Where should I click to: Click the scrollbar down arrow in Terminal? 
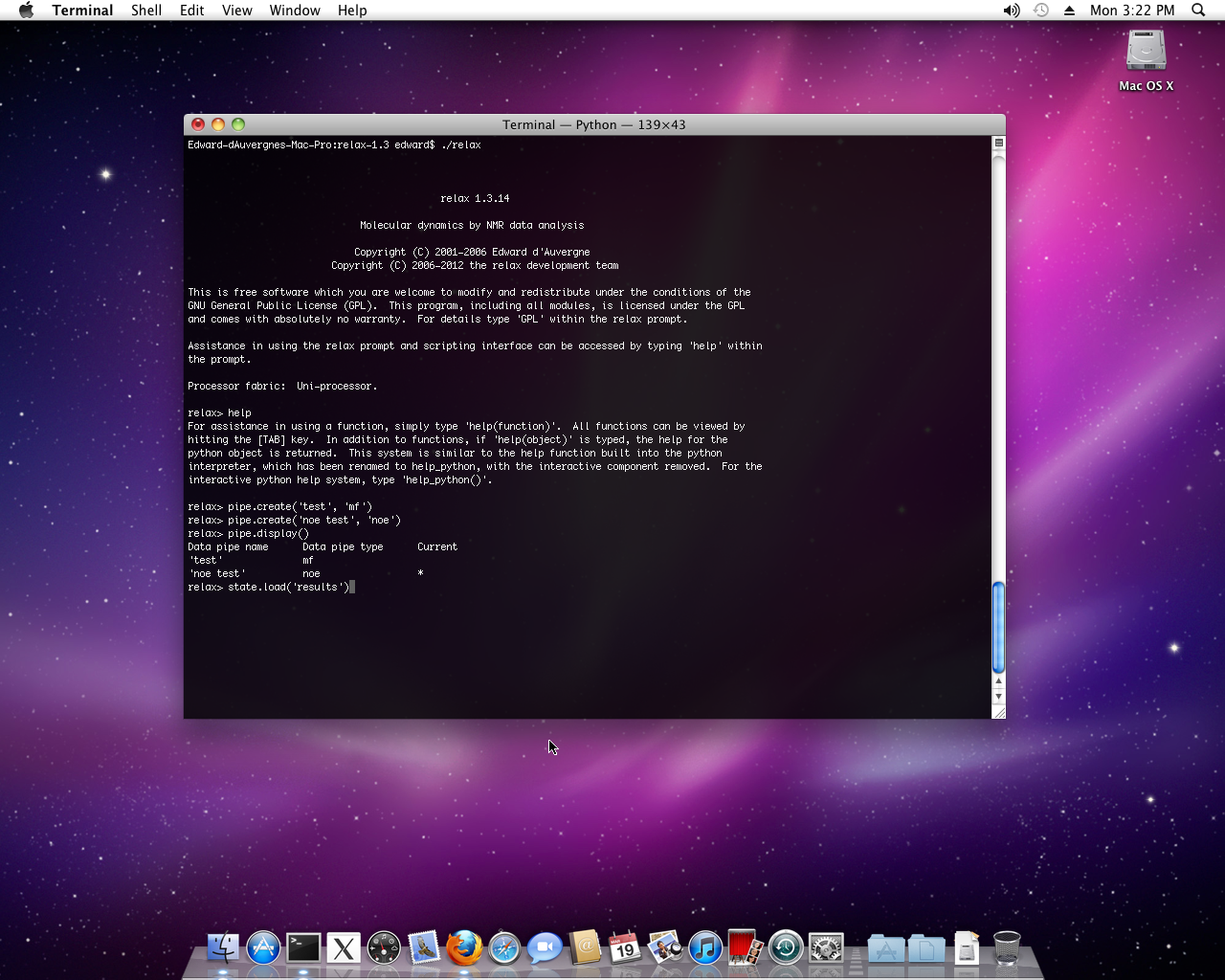(x=998, y=697)
